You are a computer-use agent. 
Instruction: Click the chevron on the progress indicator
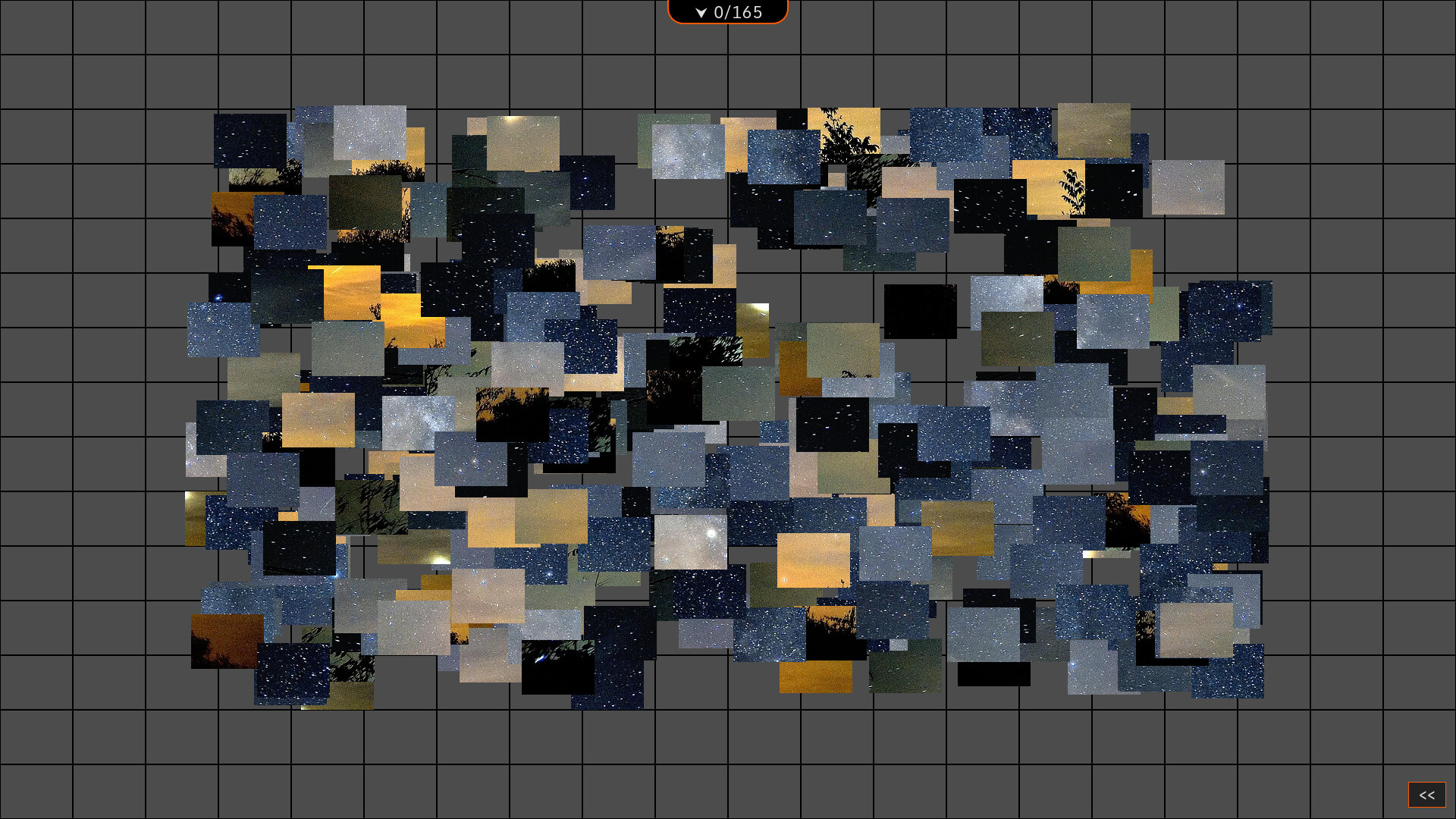coord(701,12)
